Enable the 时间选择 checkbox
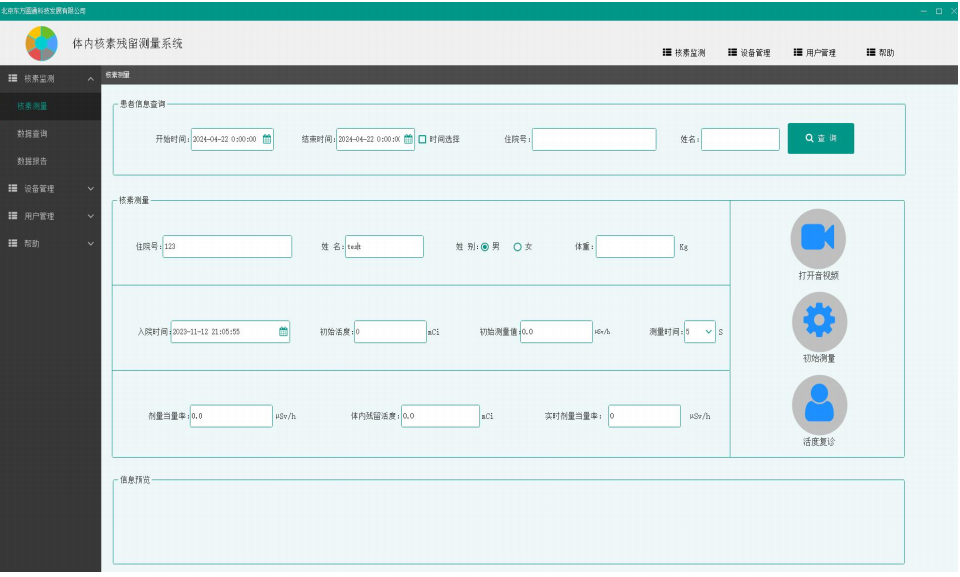 click(x=422, y=139)
